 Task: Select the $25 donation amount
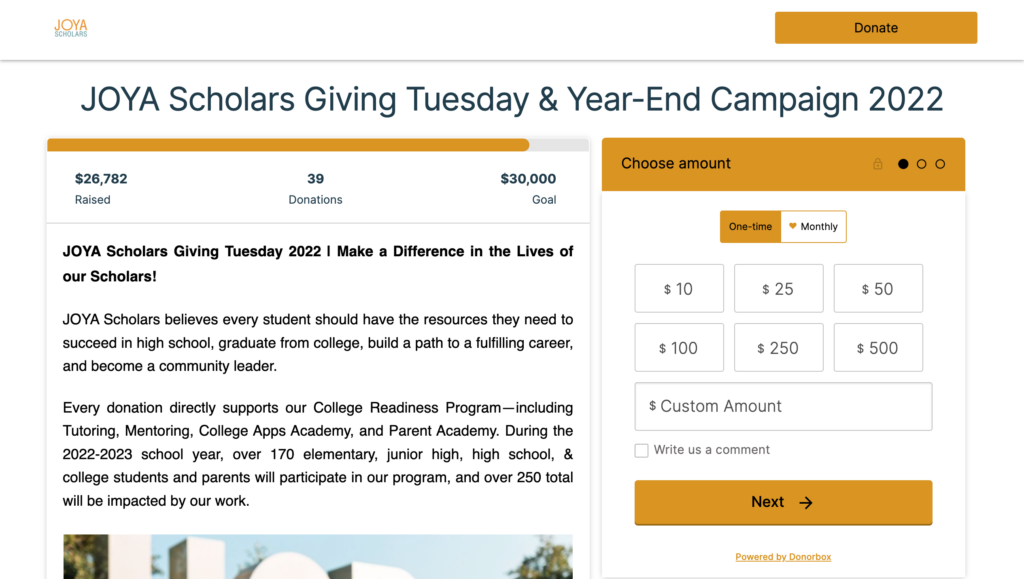[x=778, y=288]
